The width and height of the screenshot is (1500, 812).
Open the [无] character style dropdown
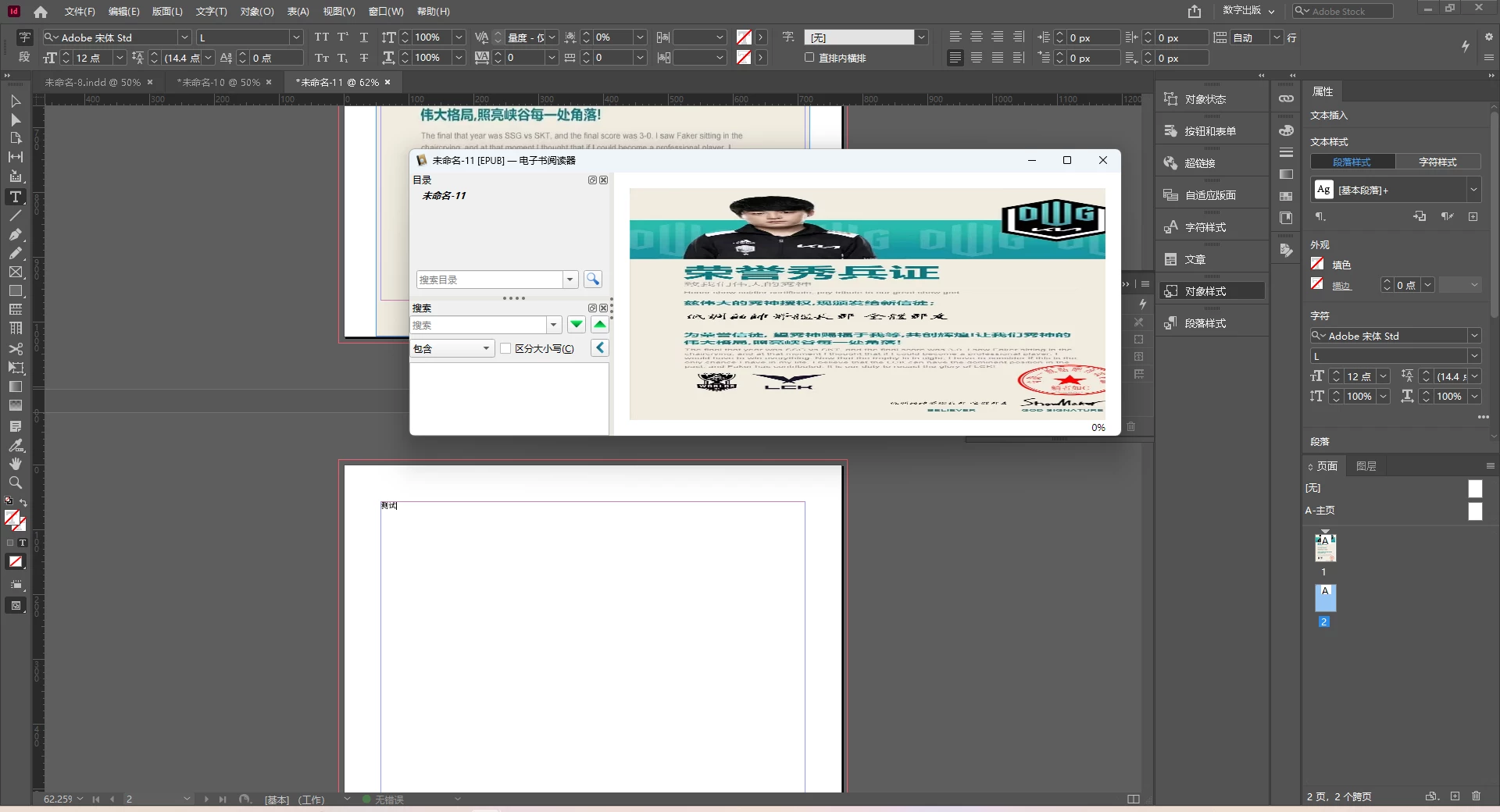pos(921,37)
